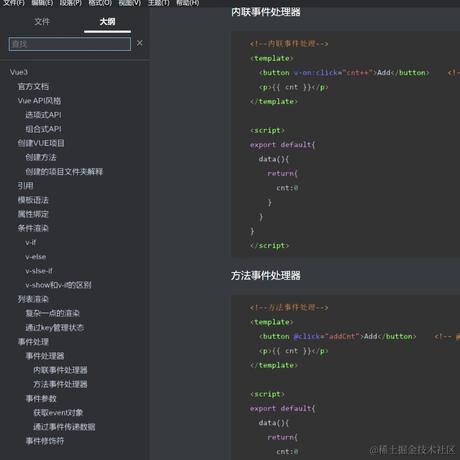
Task: Switch to the 文件 sidebar tab
Action: tap(42, 22)
